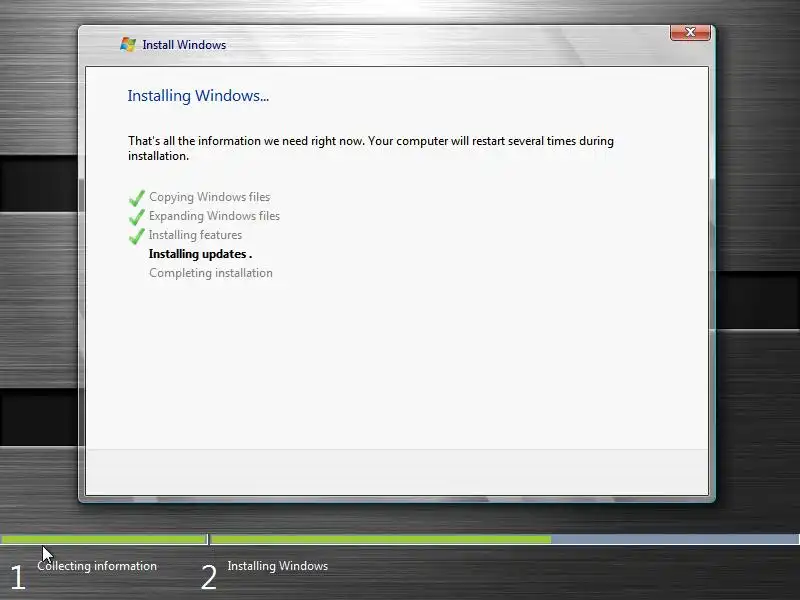Click the Installing Windows progress bar segment
This screenshot has height=600, width=800.
pos(505,539)
